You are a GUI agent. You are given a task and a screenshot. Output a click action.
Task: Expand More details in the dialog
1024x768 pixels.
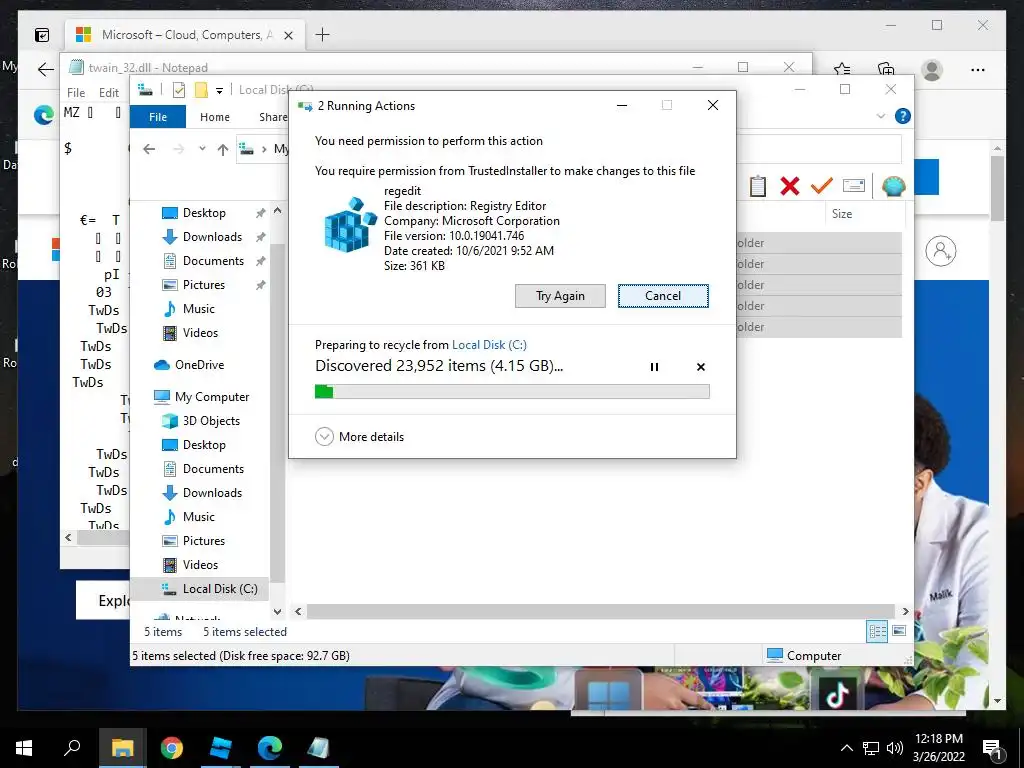[x=359, y=436]
